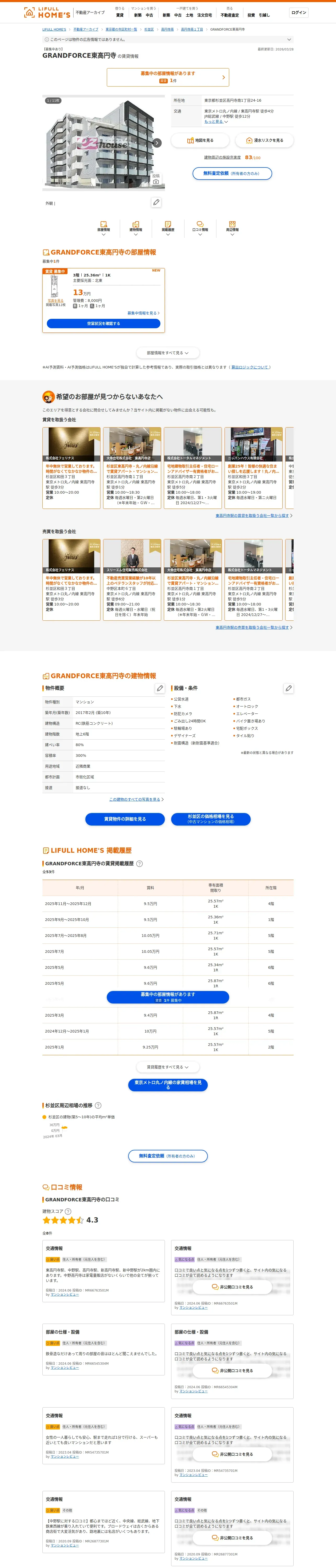Click 杉並区の価格相場を見る button

(x=210, y=819)
